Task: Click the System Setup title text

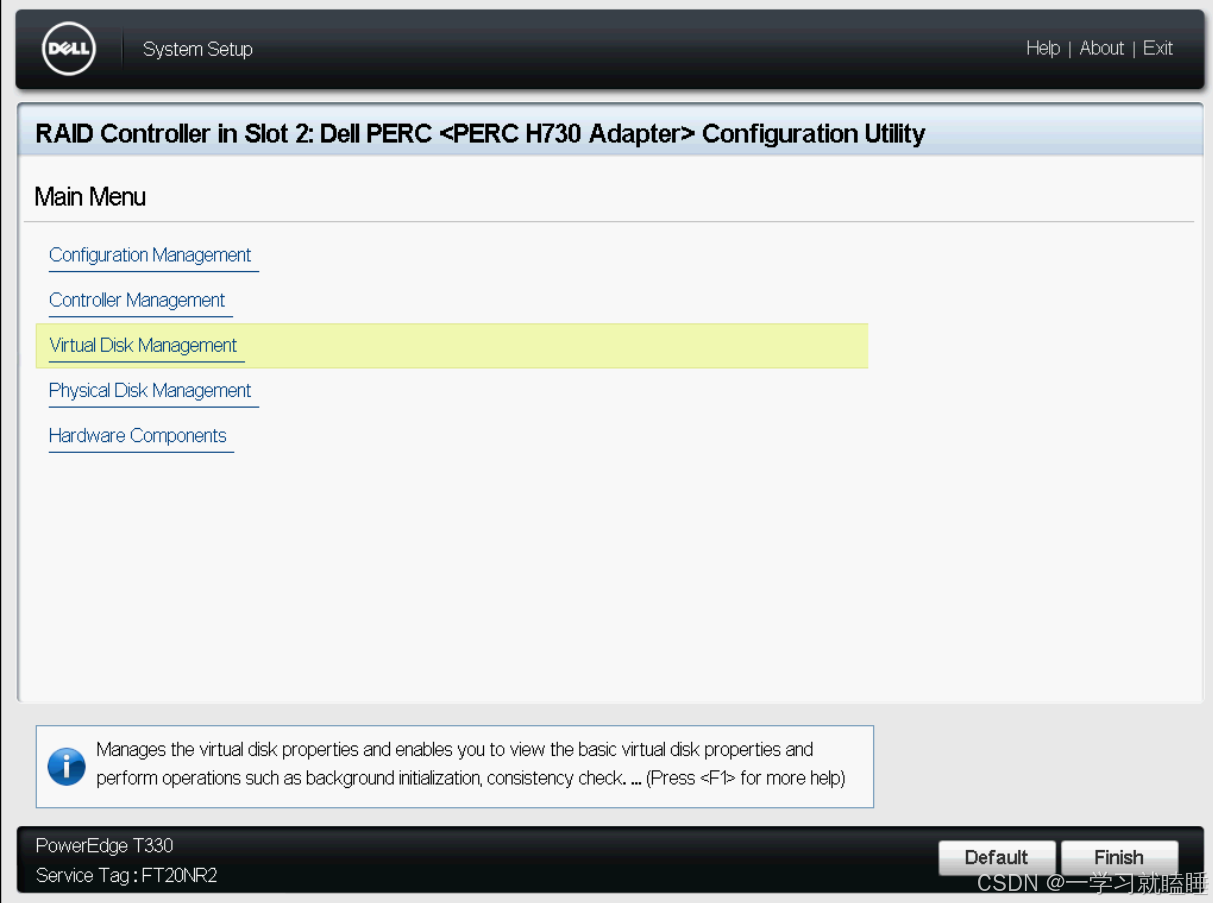Action: click(x=198, y=49)
